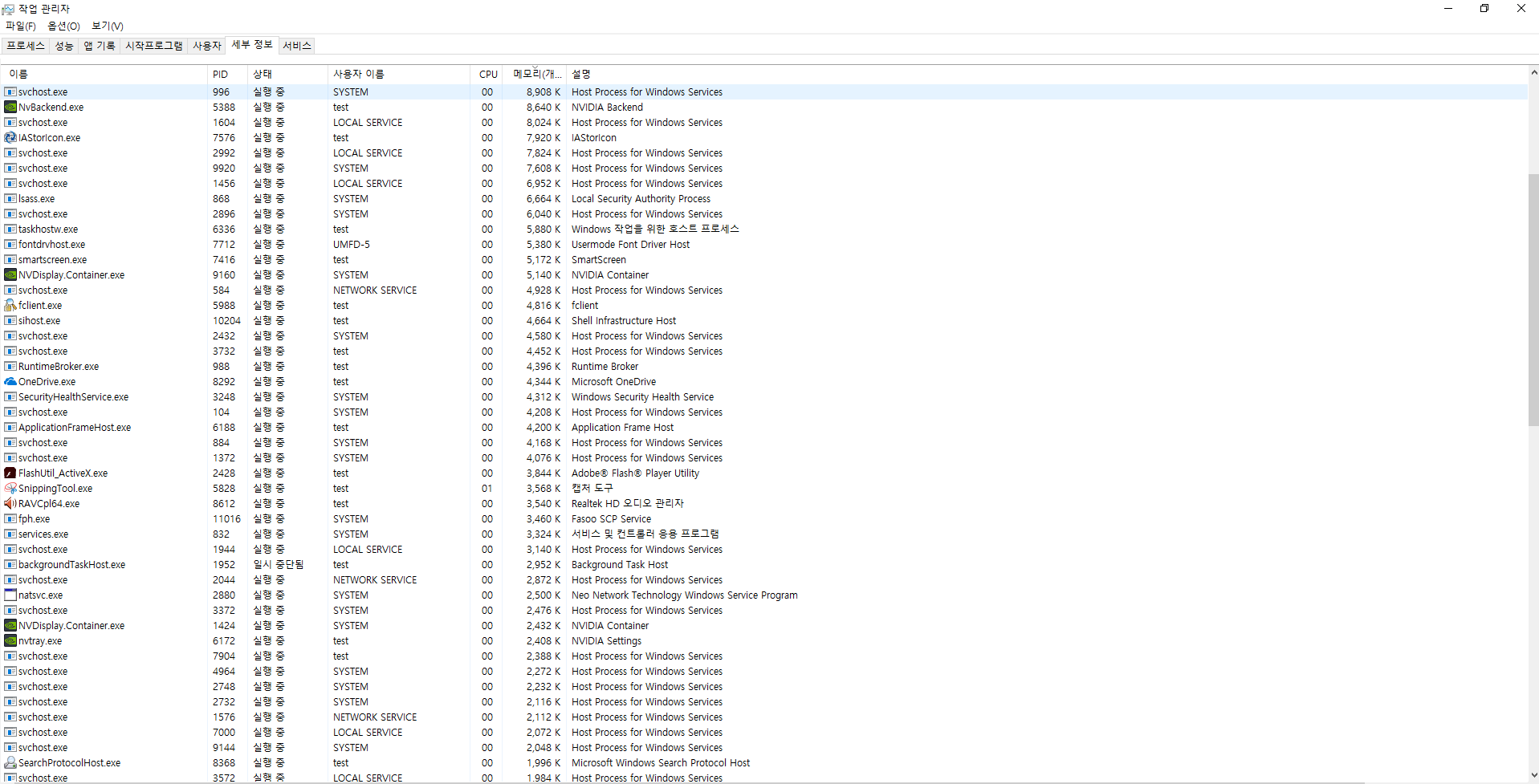The width and height of the screenshot is (1539, 784).
Task: Open the 파일(F) menu
Action: tap(21, 26)
